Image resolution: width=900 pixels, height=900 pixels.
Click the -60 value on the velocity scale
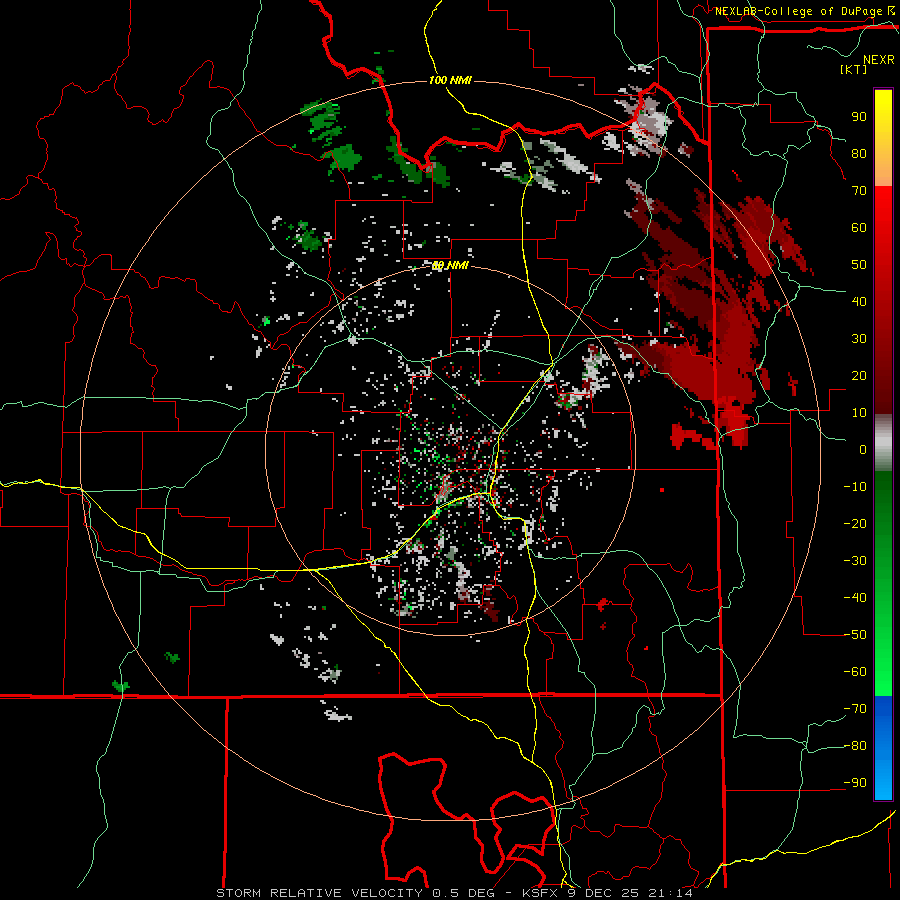tap(855, 672)
